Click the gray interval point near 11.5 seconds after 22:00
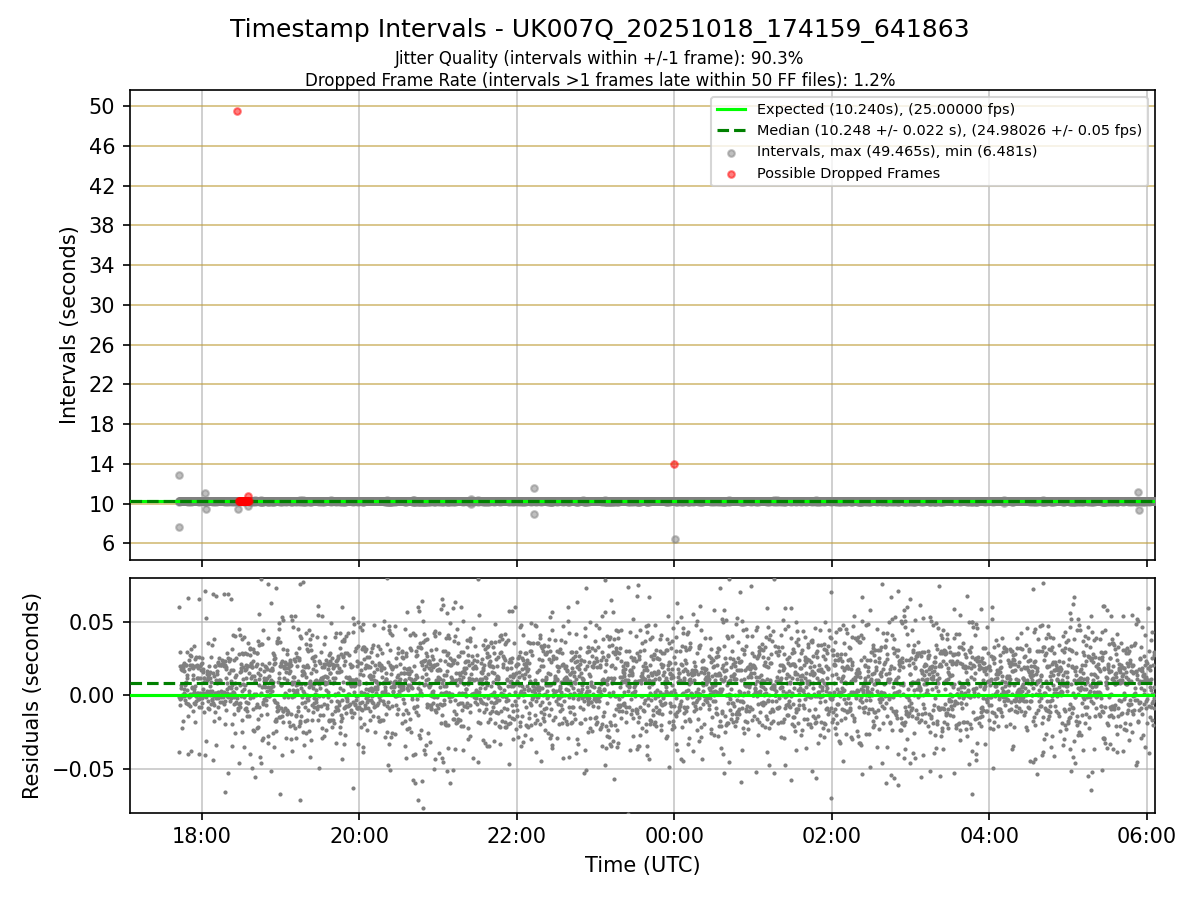 click(534, 488)
